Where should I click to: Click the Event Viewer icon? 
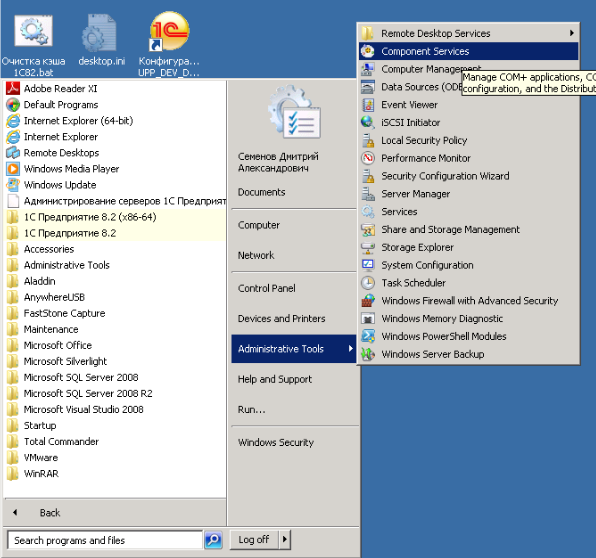click(368, 105)
